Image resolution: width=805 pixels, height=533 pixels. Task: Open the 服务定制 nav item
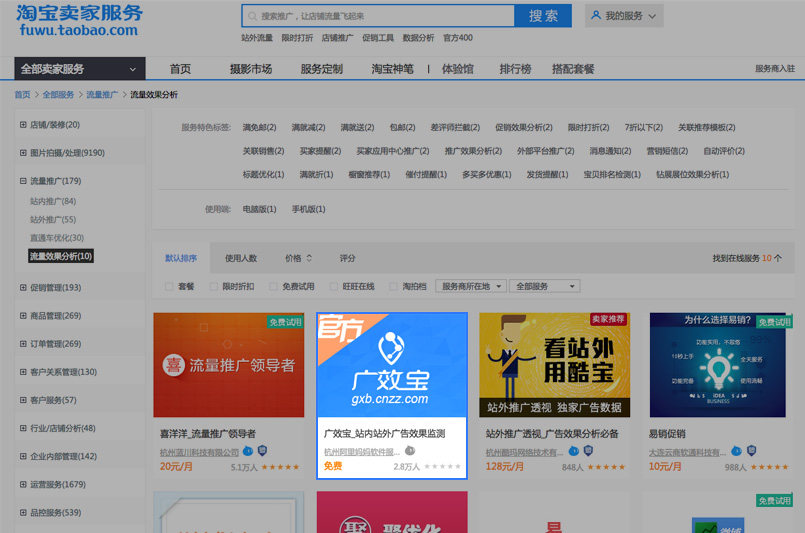click(321, 69)
